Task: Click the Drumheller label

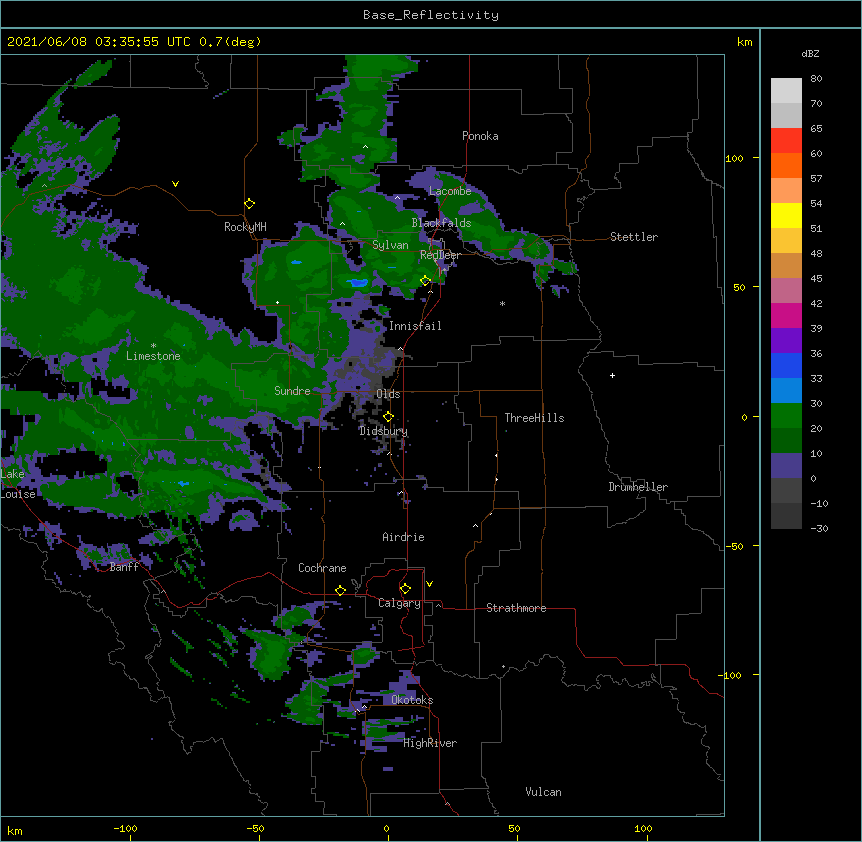Action: point(638,487)
